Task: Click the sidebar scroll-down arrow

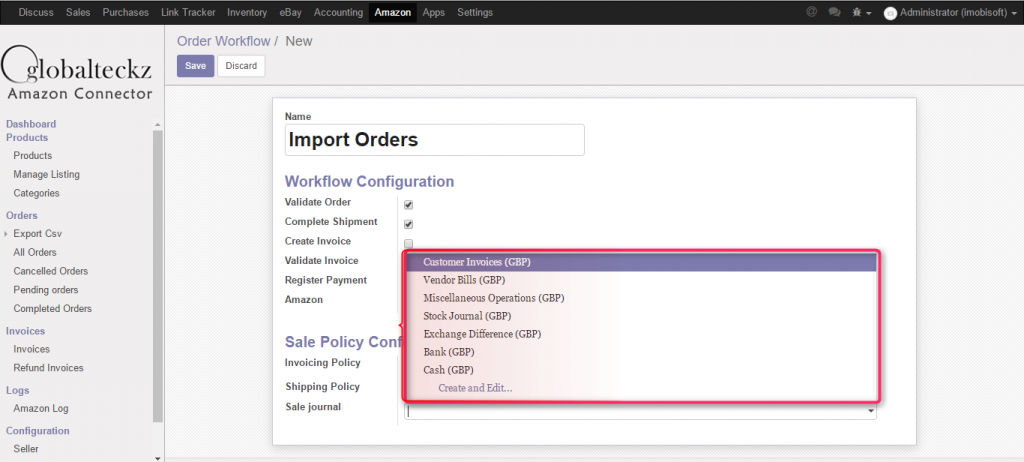Action: click(157, 456)
